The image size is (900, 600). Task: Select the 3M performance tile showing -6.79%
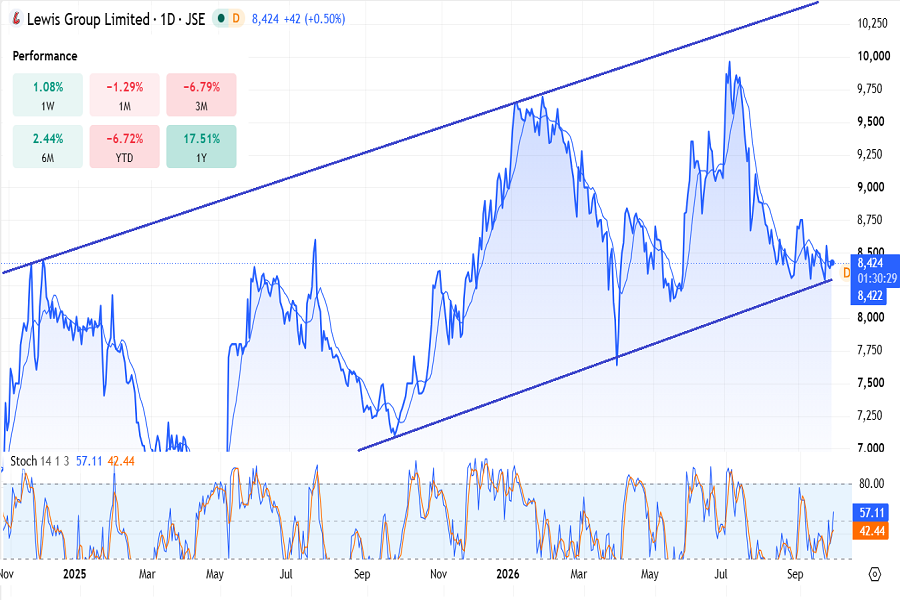[201, 95]
